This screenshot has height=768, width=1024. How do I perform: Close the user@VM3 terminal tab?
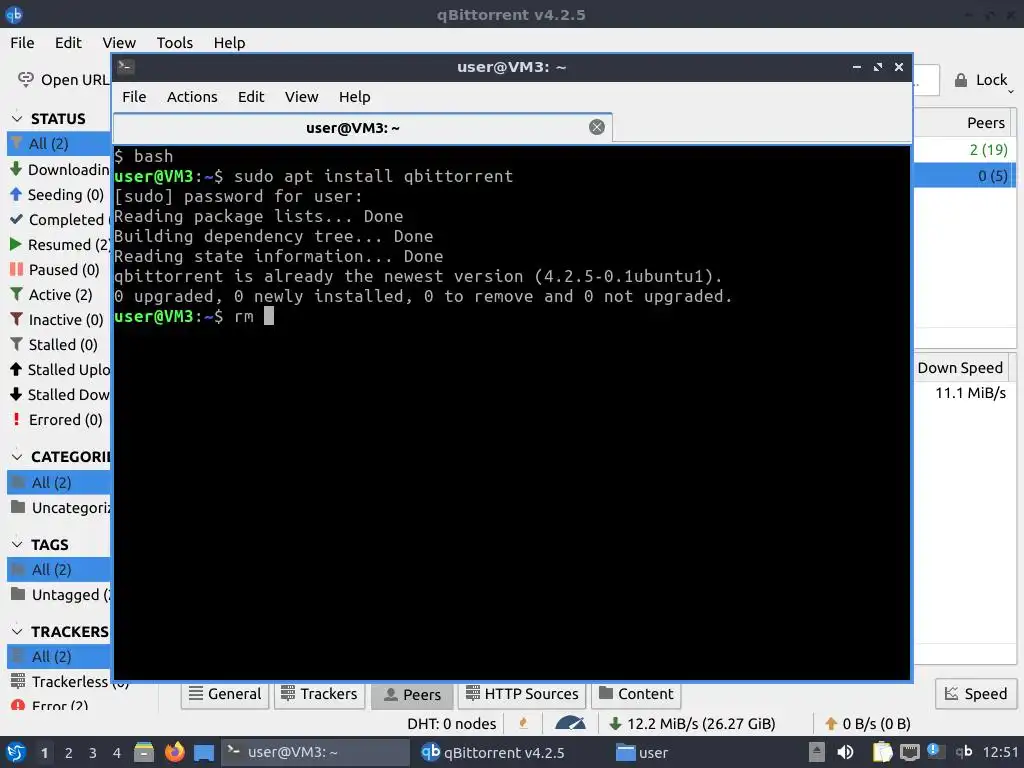pyautogui.click(x=597, y=127)
